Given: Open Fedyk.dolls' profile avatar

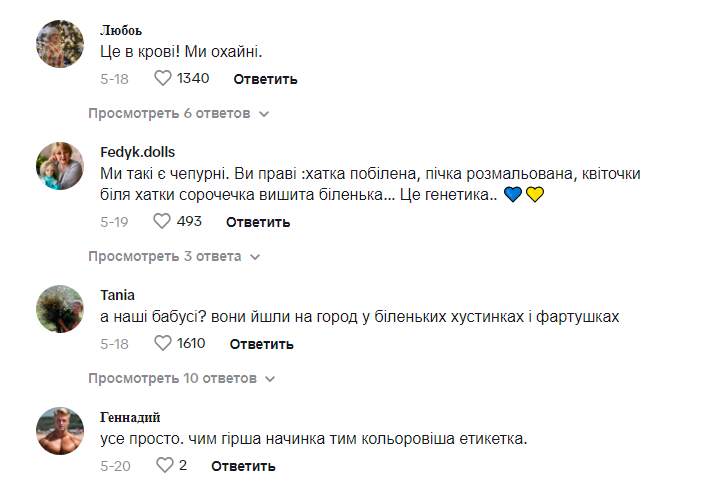Looking at the screenshot, I should click(x=60, y=166).
